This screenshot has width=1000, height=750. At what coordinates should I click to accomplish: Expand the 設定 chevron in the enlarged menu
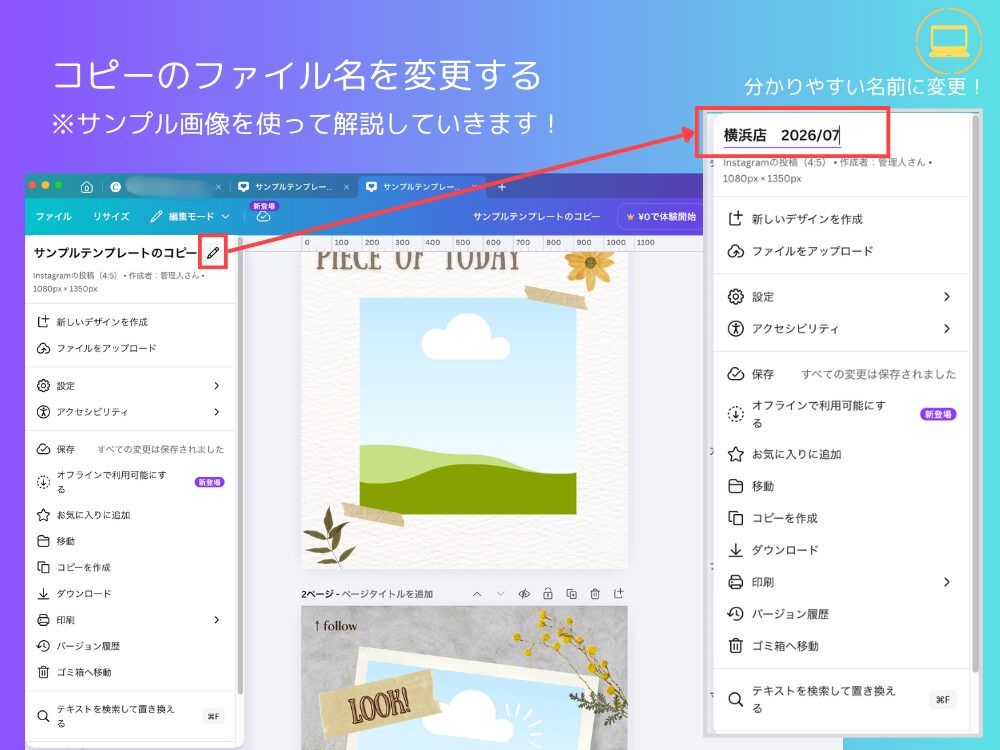coord(947,297)
